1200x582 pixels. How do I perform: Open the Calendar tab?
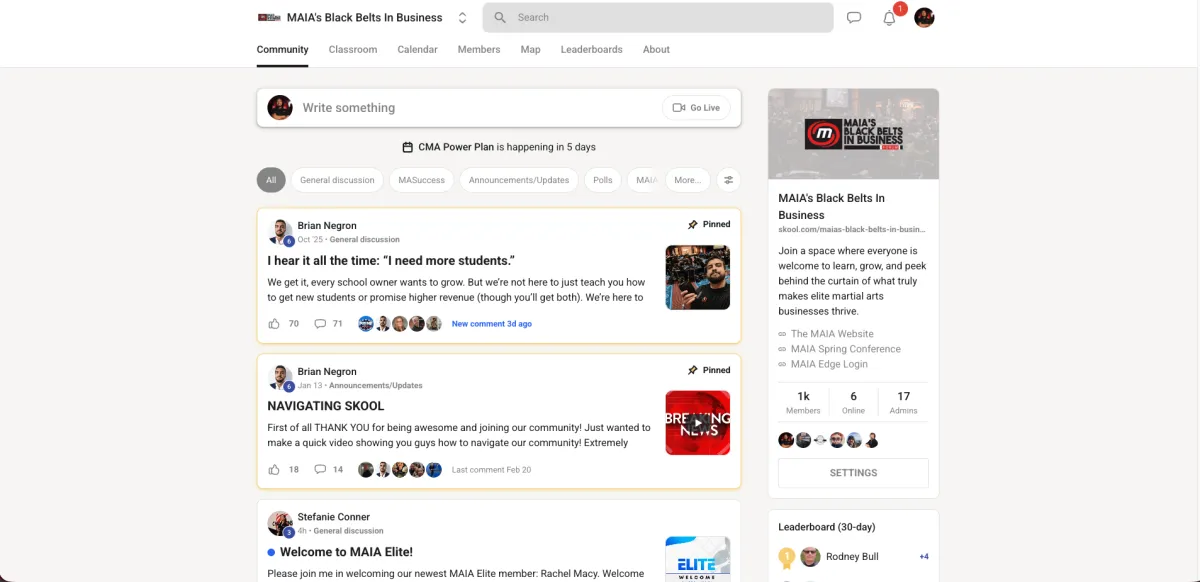pos(417,49)
